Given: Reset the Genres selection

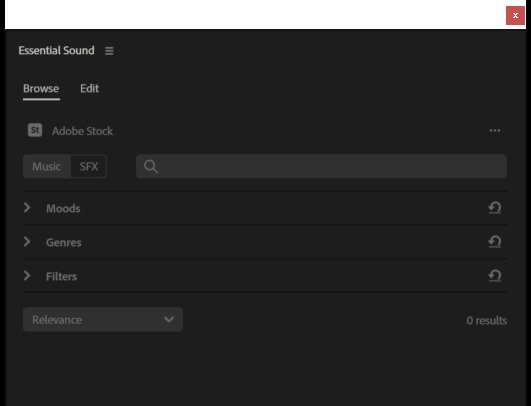Looking at the screenshot, I should (495, 241).
